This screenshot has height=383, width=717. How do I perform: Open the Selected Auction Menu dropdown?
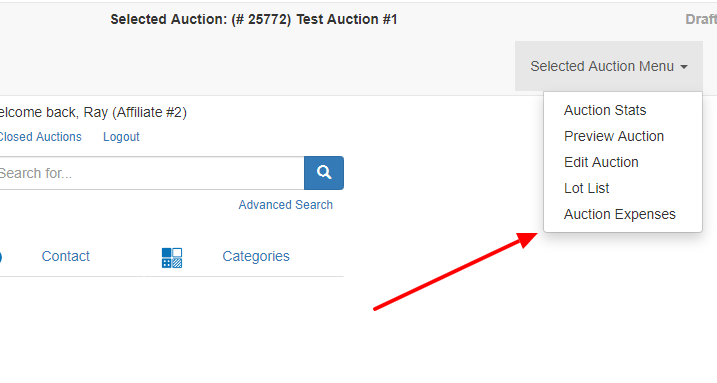[x=609, y=66]
